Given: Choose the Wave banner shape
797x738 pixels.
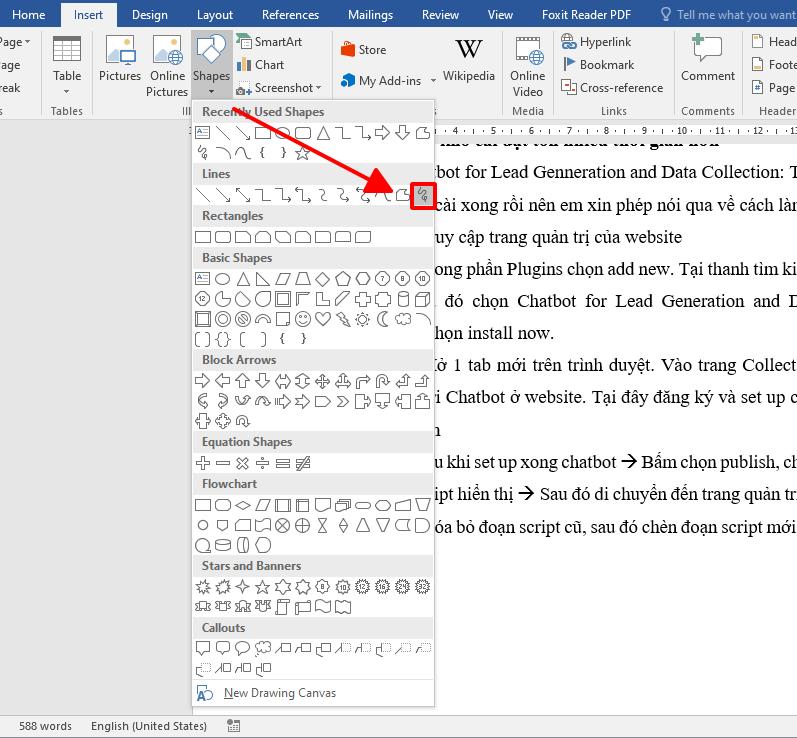Looking at the screenshot, I should (x=323, y=607).
